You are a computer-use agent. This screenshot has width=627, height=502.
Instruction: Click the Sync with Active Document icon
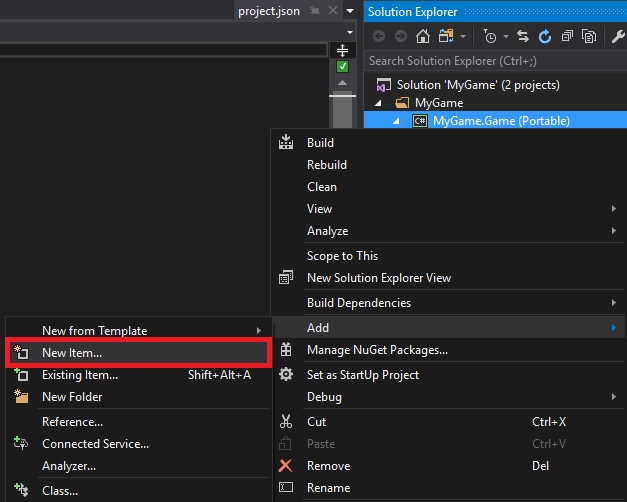[x=523, y=37]
